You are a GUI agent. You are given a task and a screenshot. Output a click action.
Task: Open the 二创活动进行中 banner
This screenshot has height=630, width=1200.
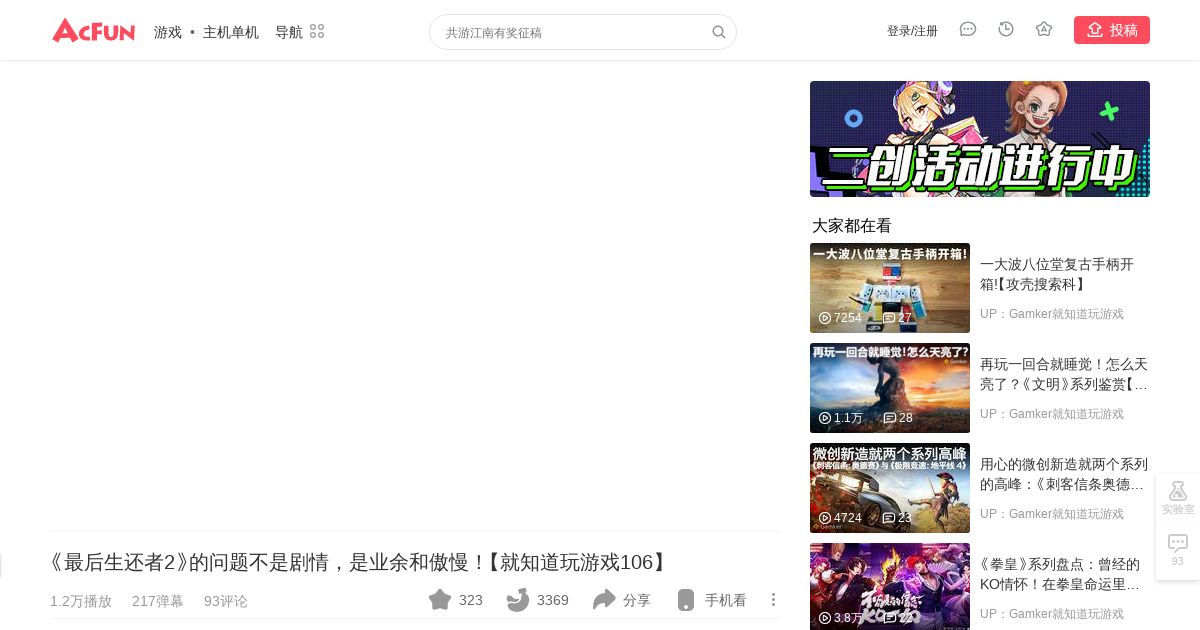click(x=980, y=139)
